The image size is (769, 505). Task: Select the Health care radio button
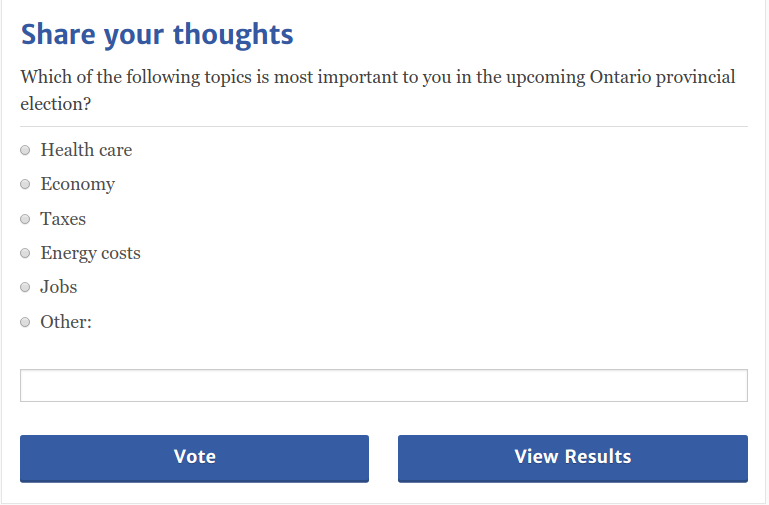(25, 150)
